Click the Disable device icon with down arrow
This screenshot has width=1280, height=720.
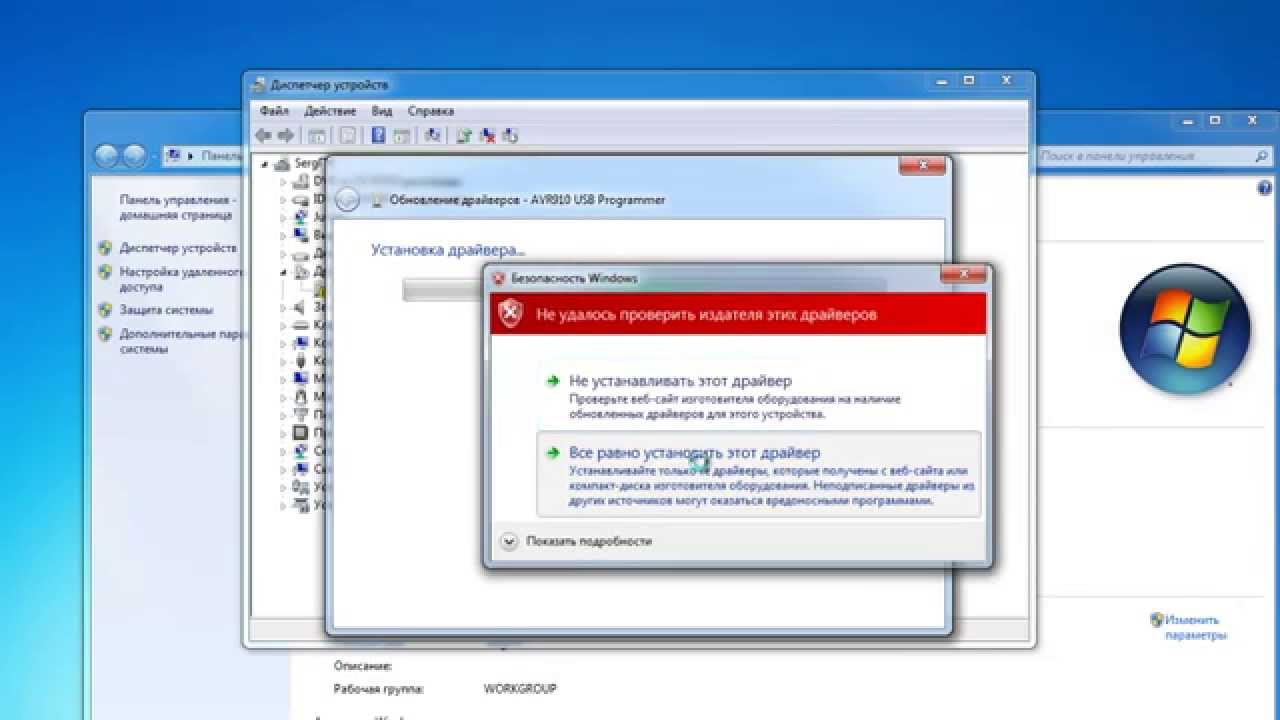510,135
